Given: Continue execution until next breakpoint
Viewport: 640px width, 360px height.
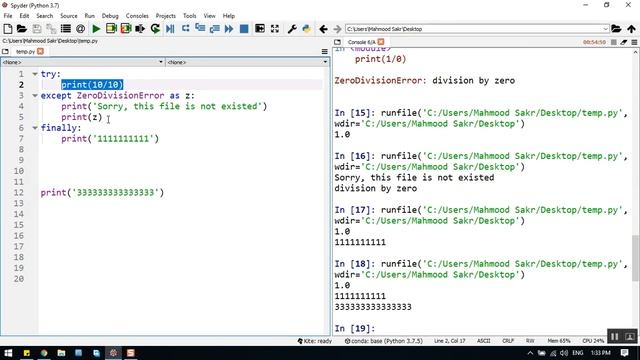Looking at the screenshot, I should (x=229, y=29).
